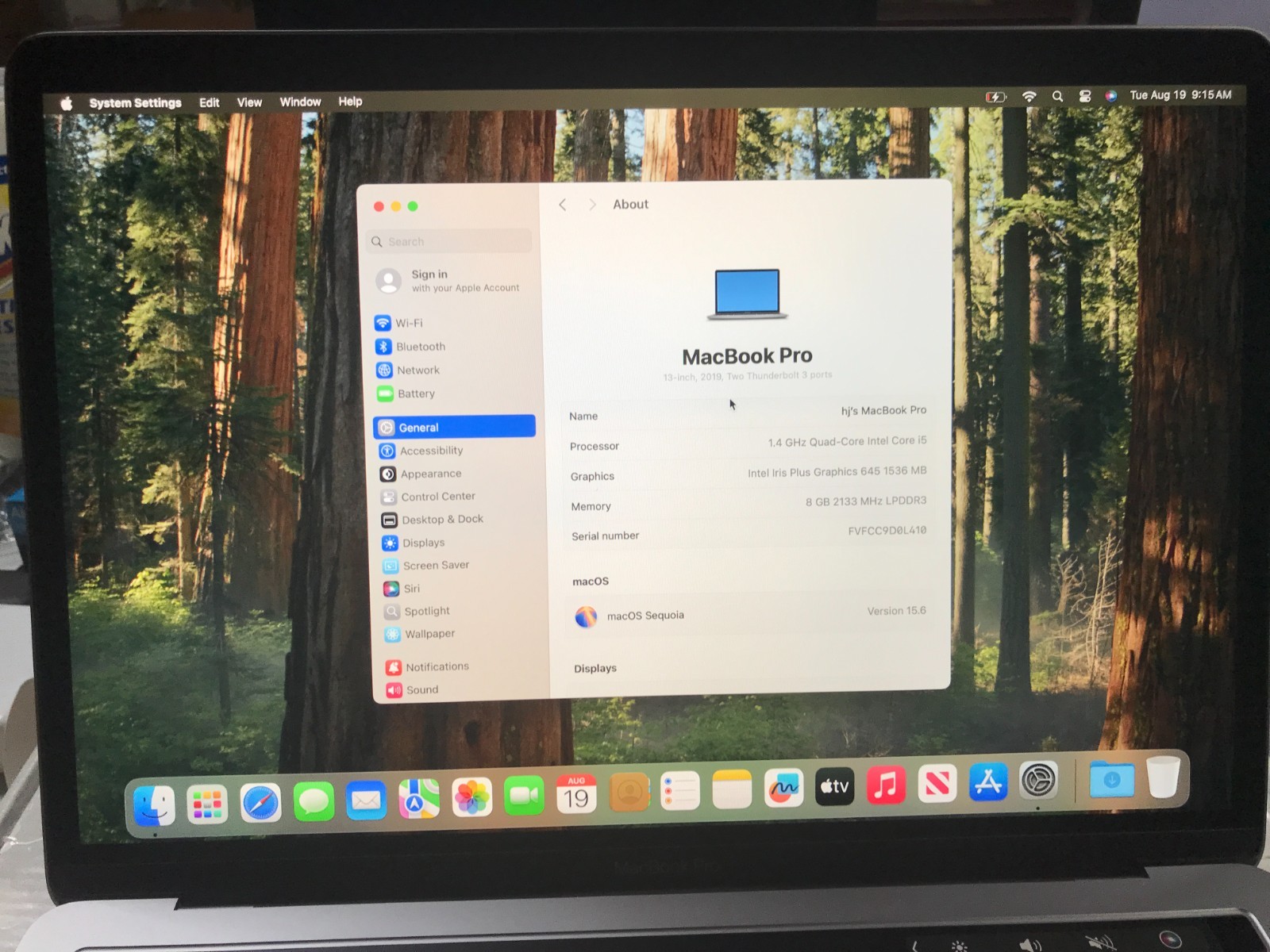Expand the Displays section in About

pyautogui.click(x=595, y=668)
